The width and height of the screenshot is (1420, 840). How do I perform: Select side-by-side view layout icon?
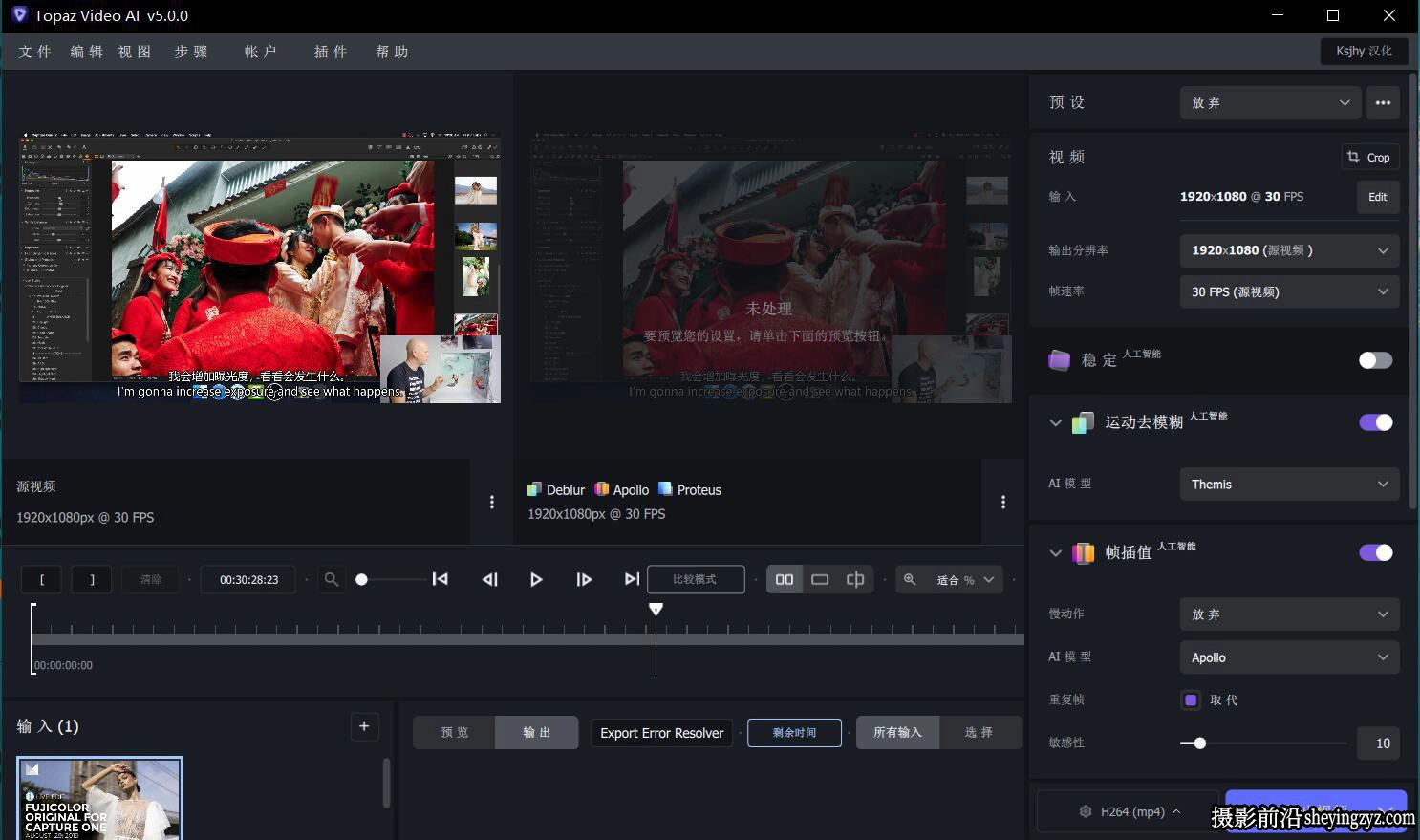pyautogui.click(x=785, y=579)
